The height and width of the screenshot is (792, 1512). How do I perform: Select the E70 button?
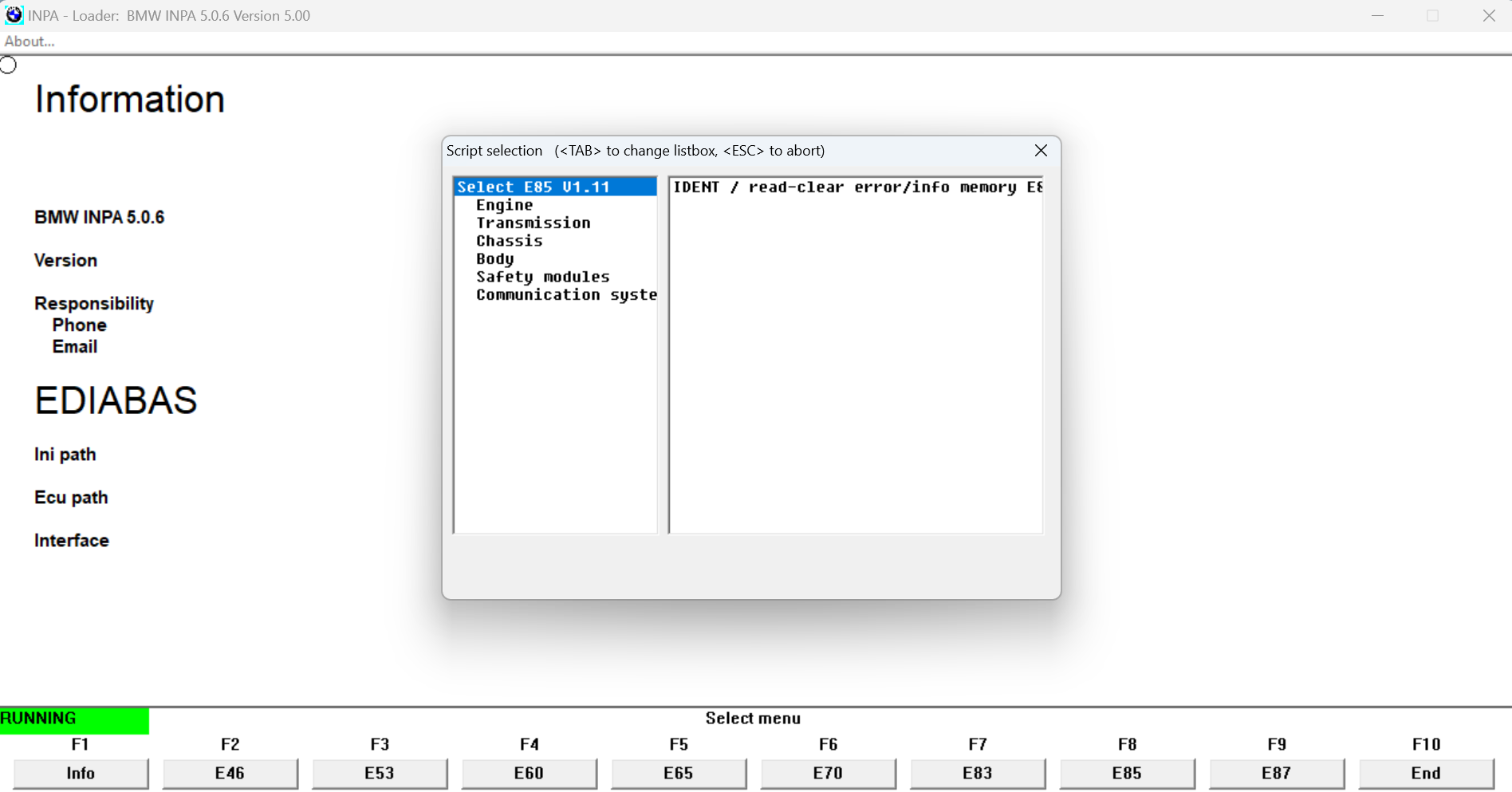point(828,773)
